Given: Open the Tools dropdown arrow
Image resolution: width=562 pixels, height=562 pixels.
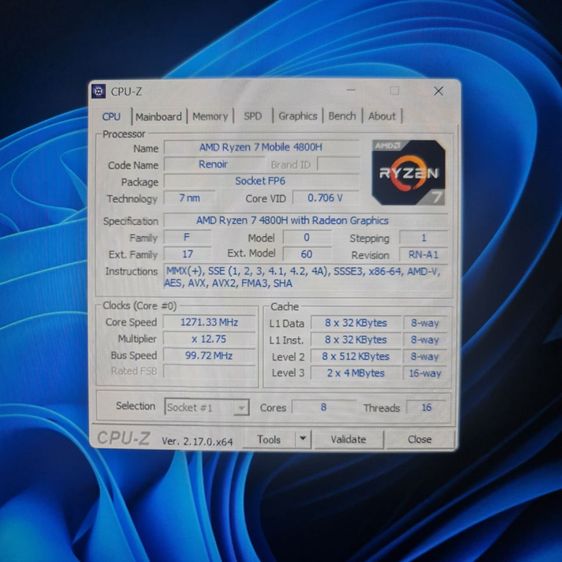Looking at the screenshot, I should point(303,438).
